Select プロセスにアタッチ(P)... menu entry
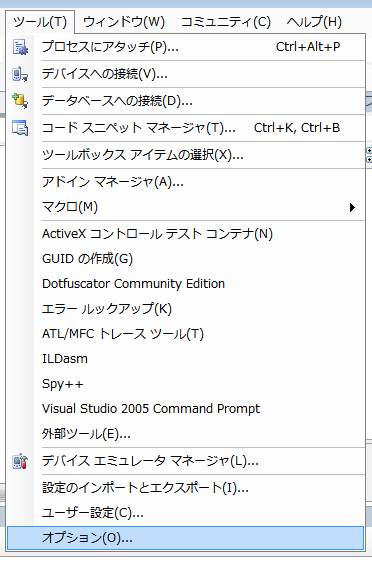This screenshot has height=564, width=372. coord(186,47)
